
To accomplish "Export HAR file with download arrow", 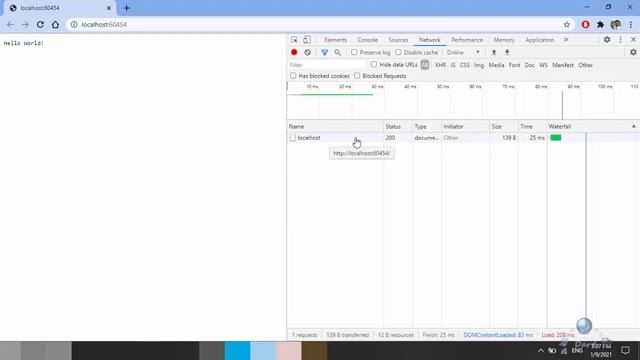I will click(507, 52).
